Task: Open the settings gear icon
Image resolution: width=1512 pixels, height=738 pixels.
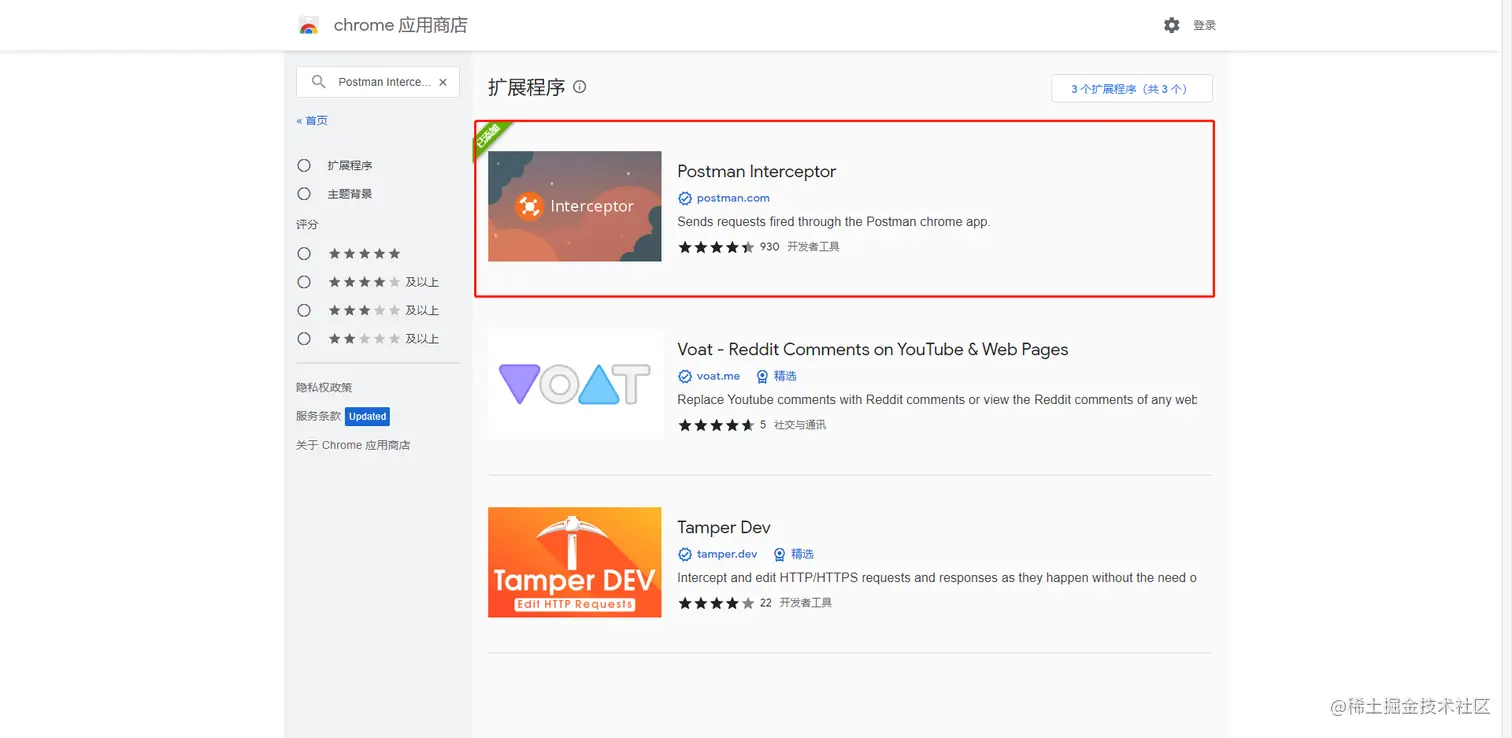Action: (x=1172, y=25)
